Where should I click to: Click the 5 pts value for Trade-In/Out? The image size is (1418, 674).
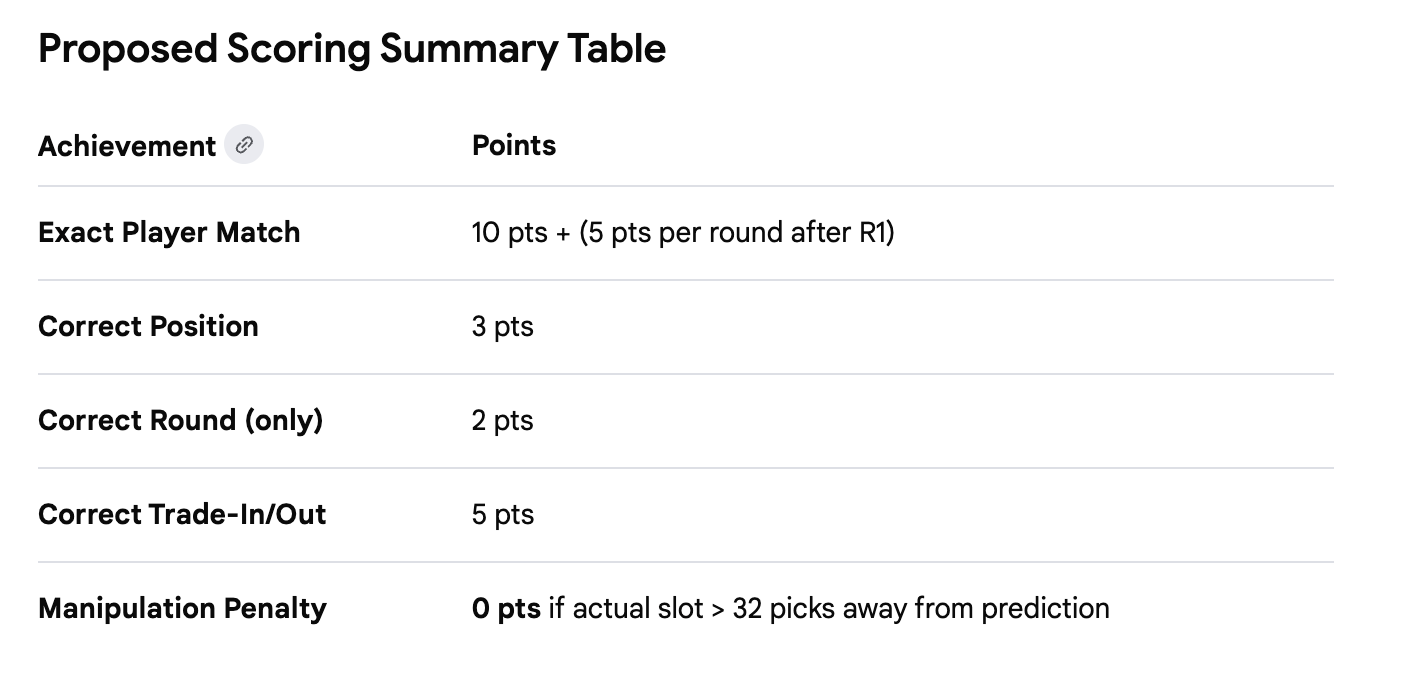coord(502,514)
